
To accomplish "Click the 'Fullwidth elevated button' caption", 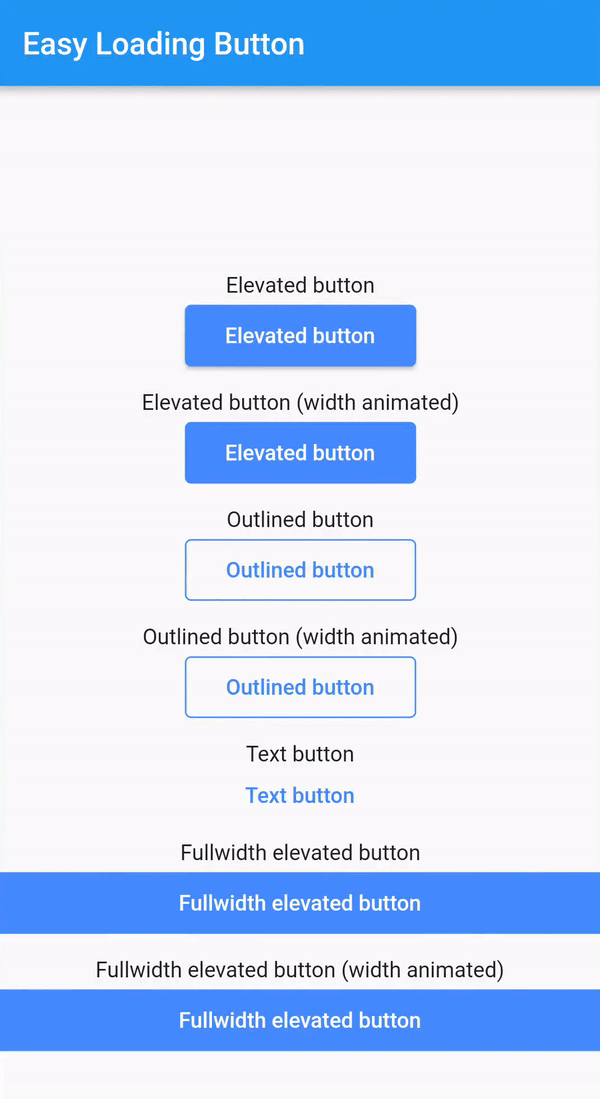I will coord(300,852).
